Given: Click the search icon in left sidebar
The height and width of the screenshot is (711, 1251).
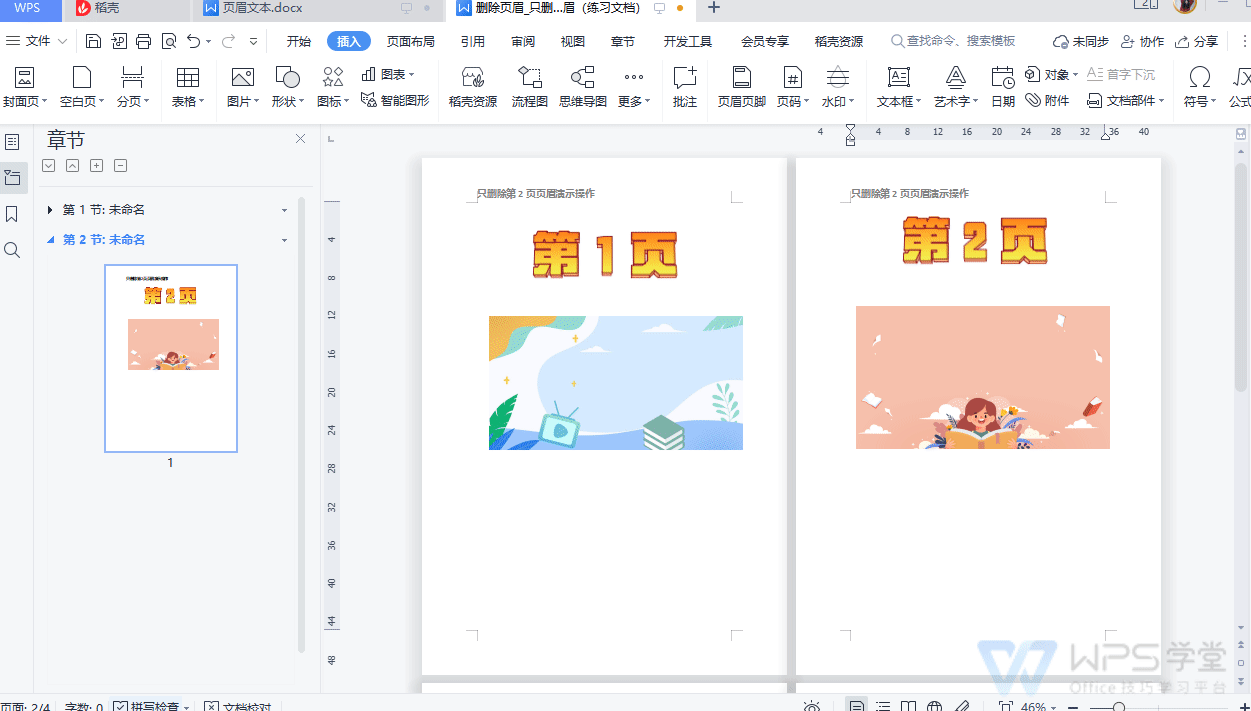Looking at the screenshot, I should click(12, 250).
